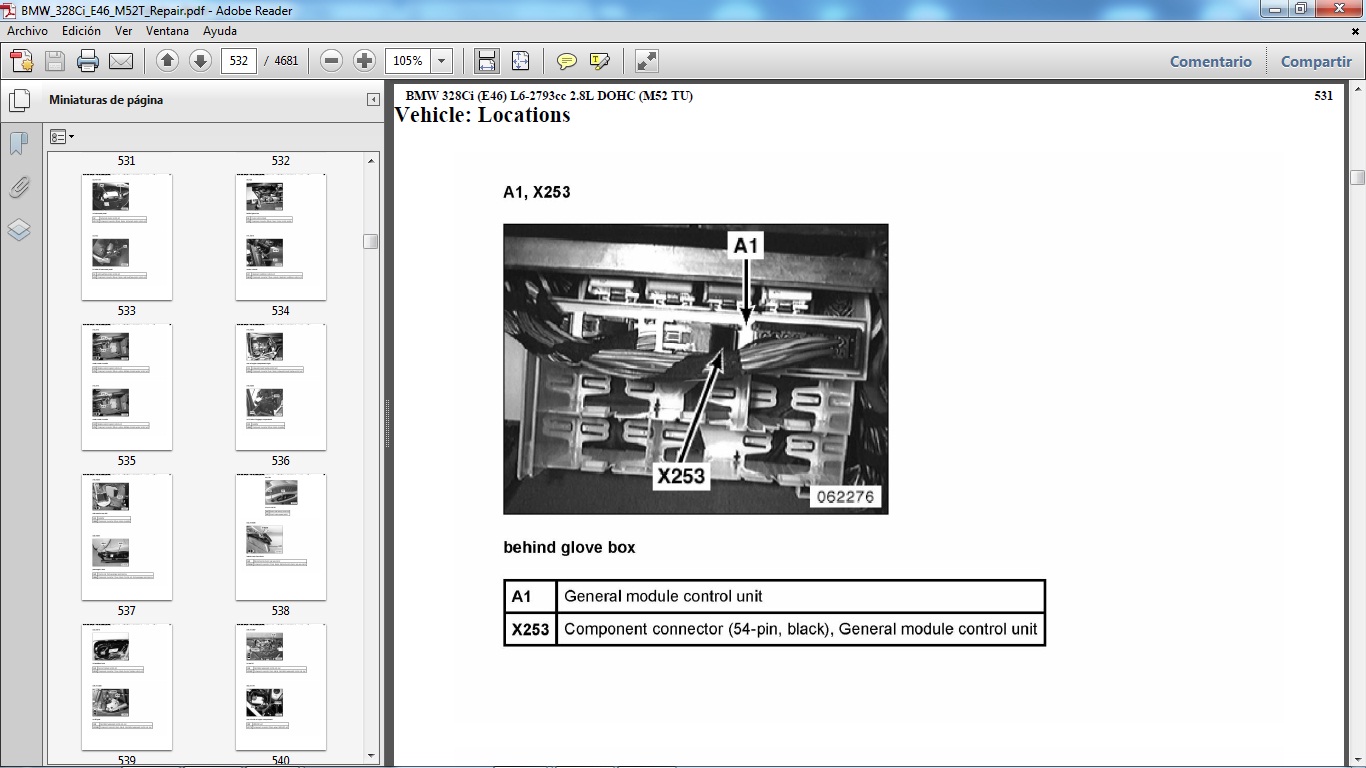Click the thumbnail panel scroll-down arrow
The image size is (1366, 768).
[x=371, y=756]
